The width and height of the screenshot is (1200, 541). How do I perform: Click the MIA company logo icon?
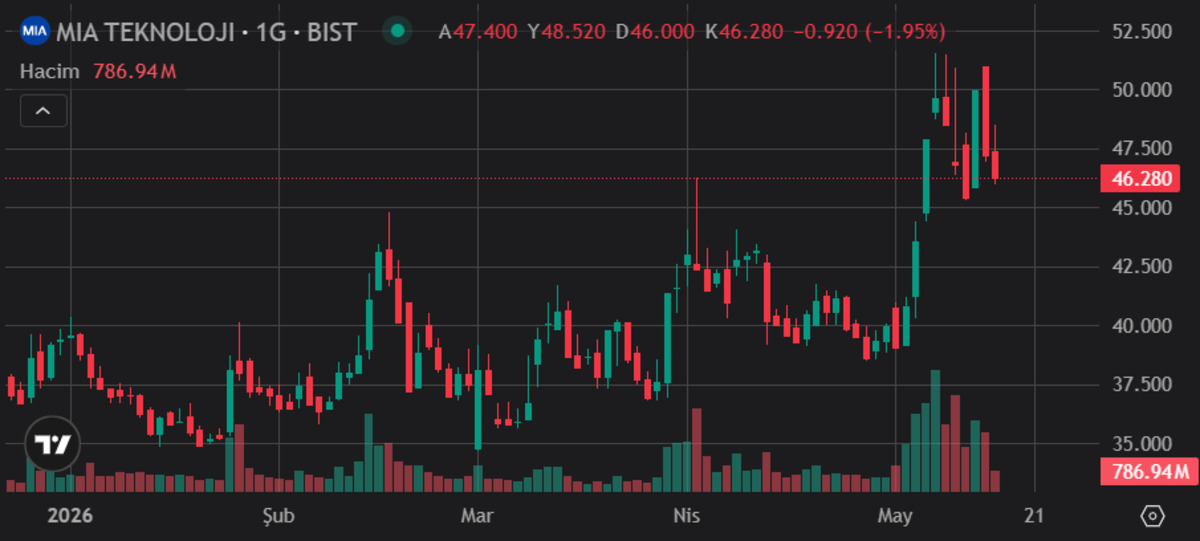[x=35, y=31]
